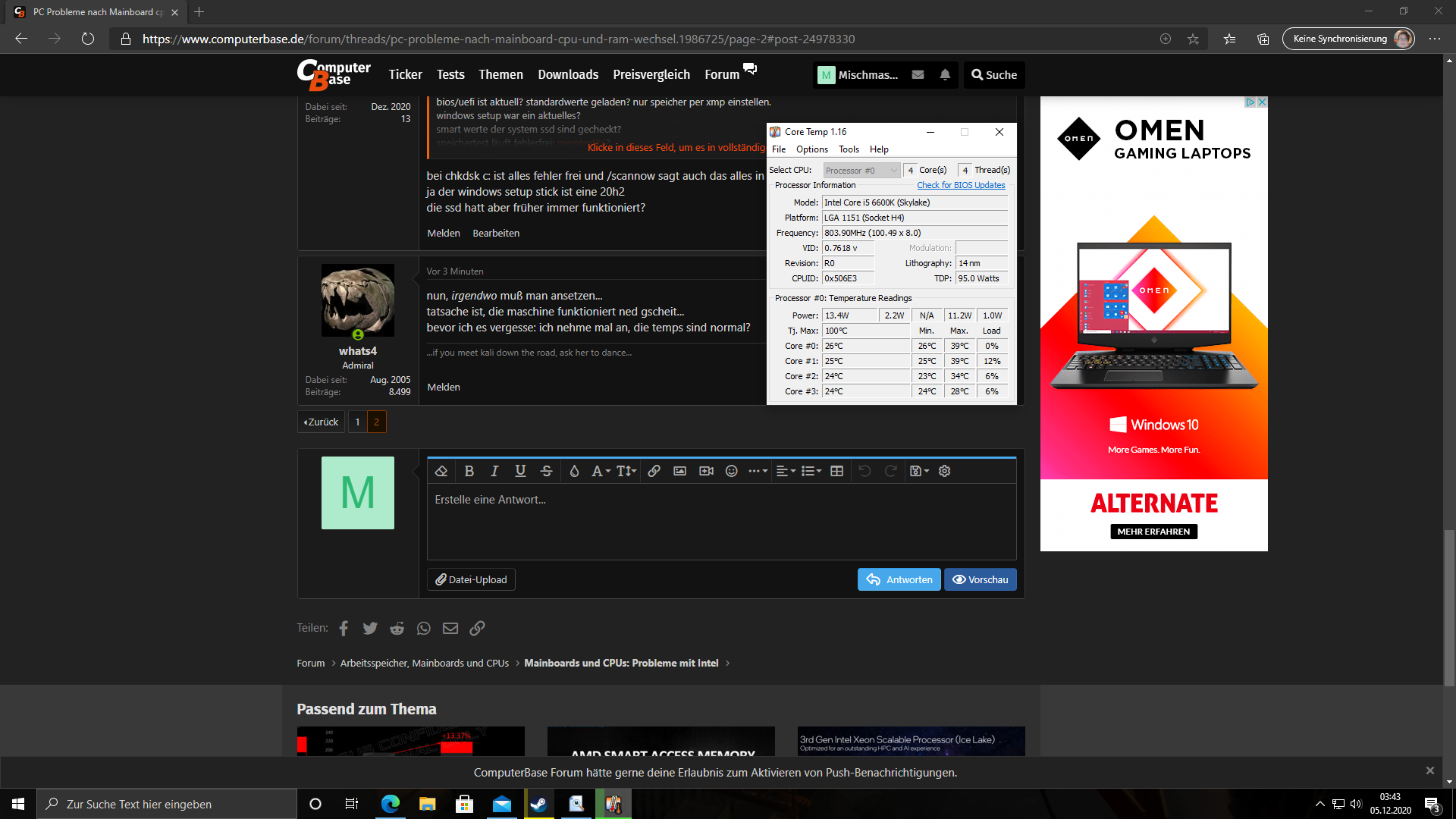Open Steam from the taskbar
1456x819 pixels.
(539, 804)
